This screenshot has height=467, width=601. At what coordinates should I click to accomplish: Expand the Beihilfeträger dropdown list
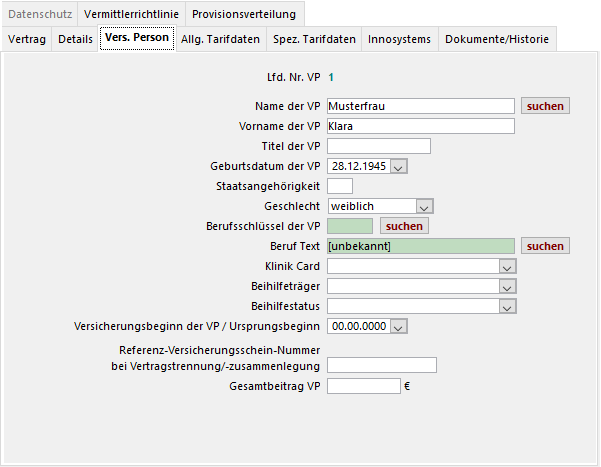pyautogui.click(x=506, y=286)
